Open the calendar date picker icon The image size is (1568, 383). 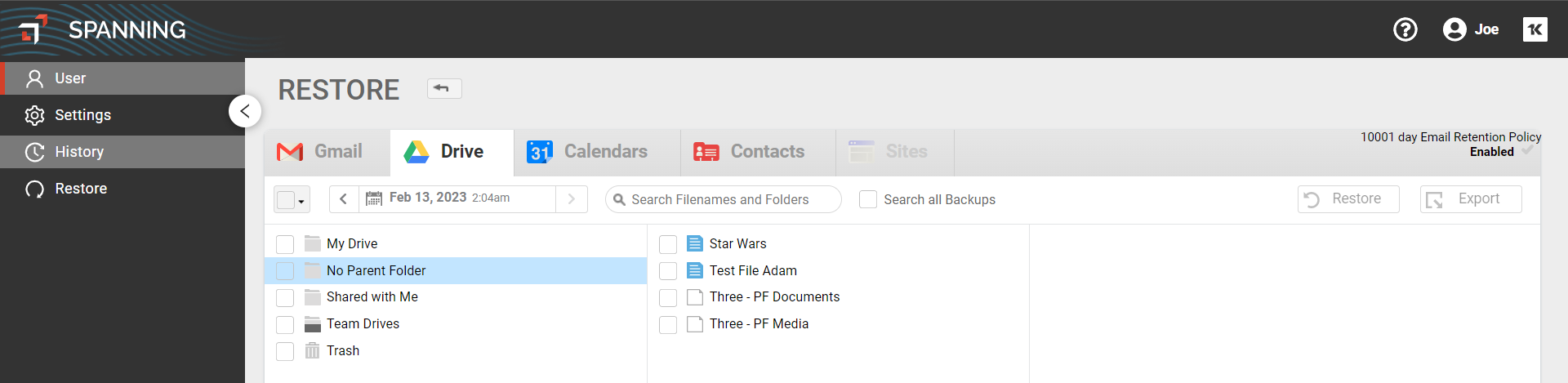[374, 198]
